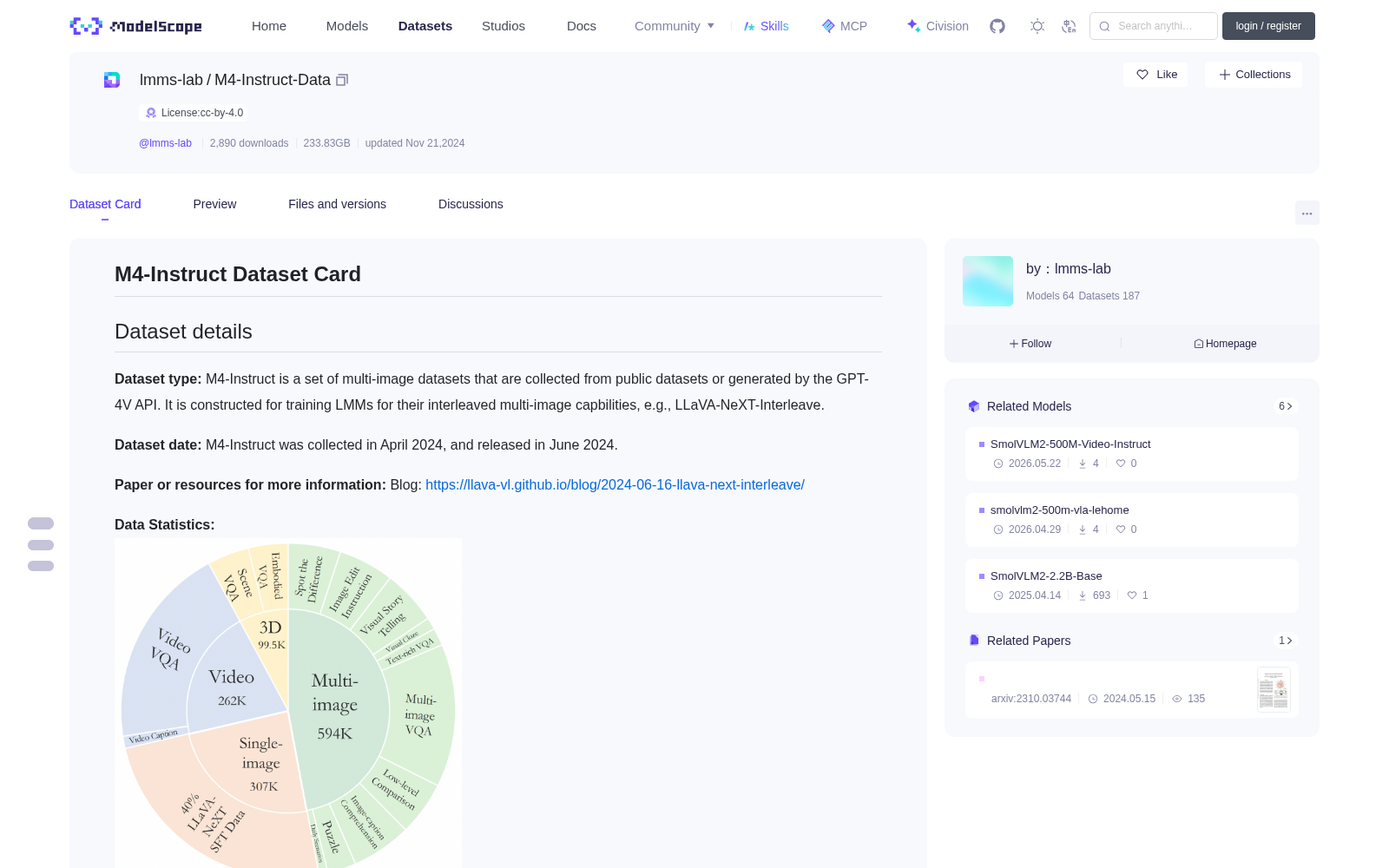Open the ModelScope logo homepage

(x=136, y=26)
